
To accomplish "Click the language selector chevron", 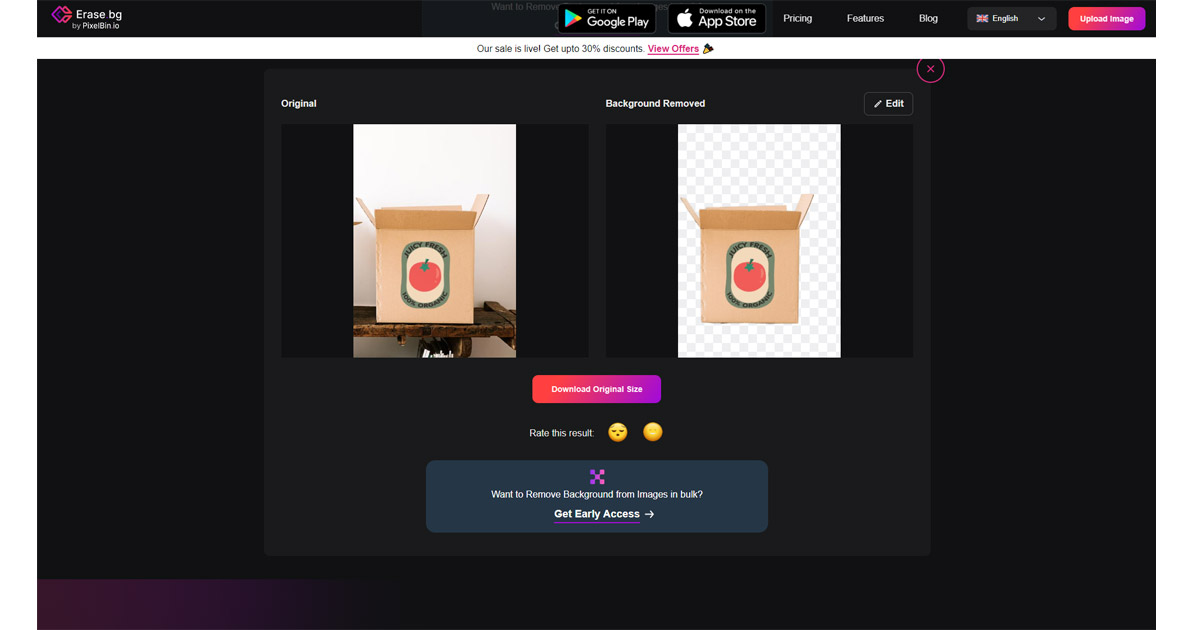I will click(x=1041, y=19).
